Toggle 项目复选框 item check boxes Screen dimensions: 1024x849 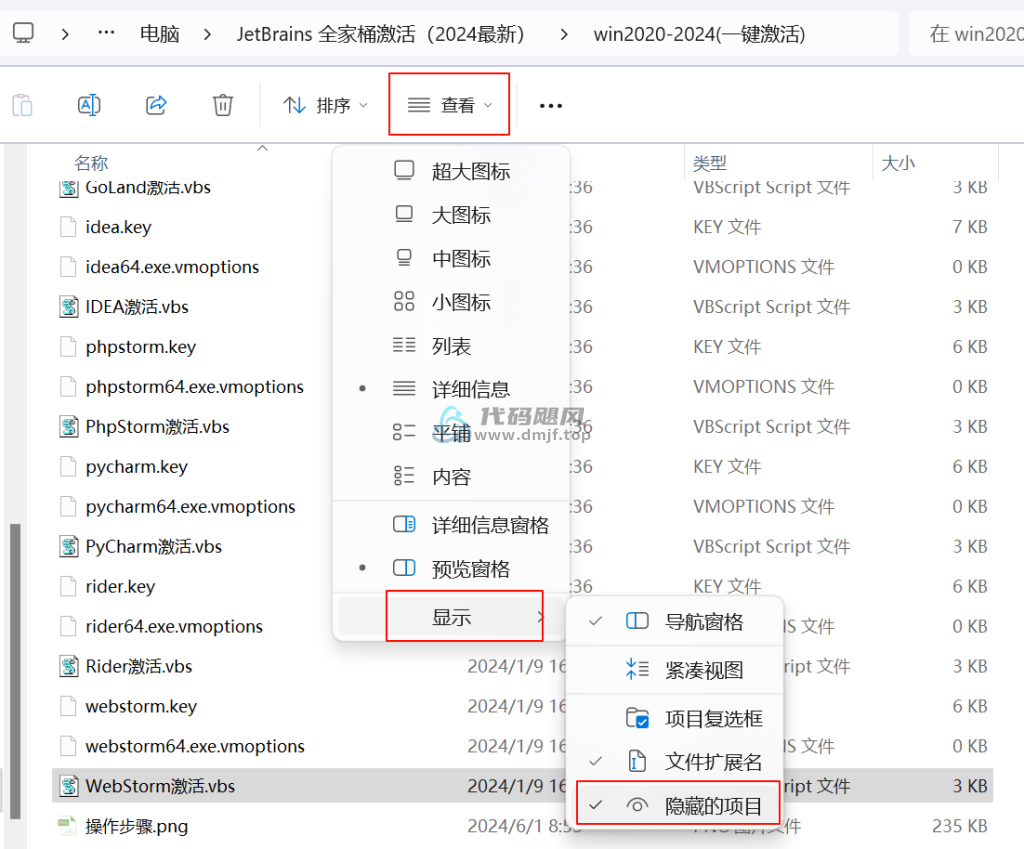674,718
